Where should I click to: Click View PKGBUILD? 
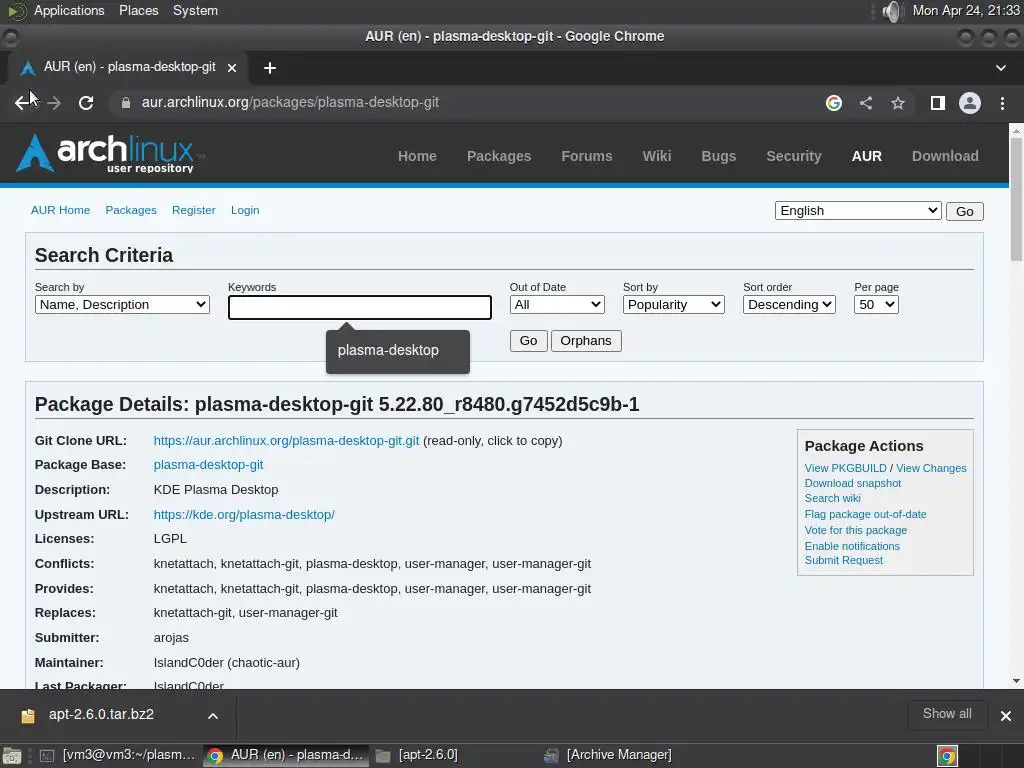[845, 468]
